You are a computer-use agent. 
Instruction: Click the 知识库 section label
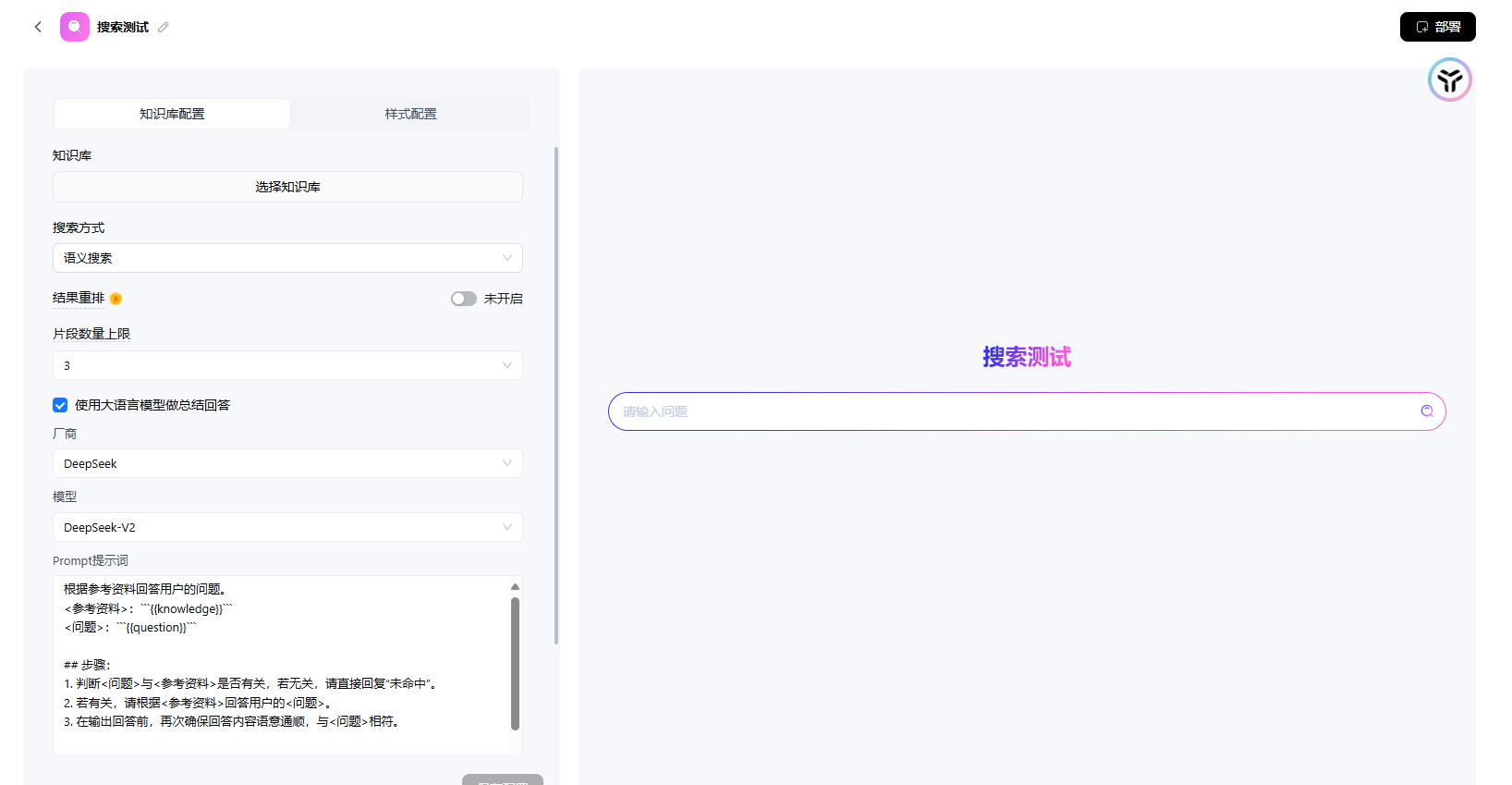72,155
